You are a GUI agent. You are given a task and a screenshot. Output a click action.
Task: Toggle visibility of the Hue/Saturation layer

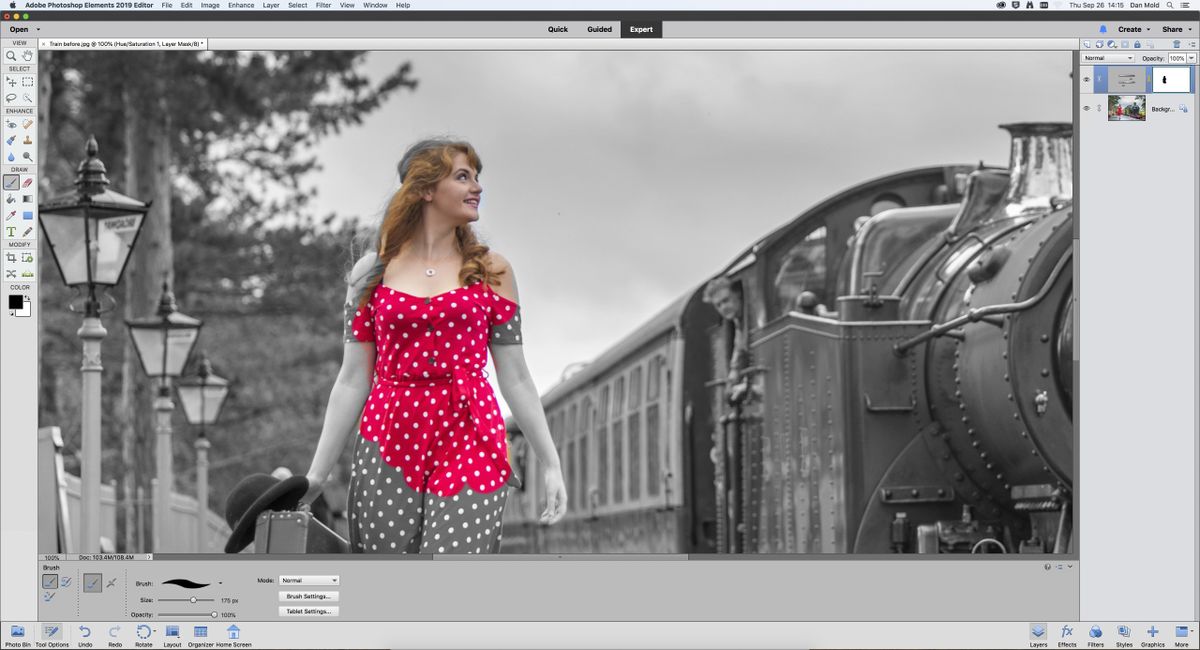pyautogui.click(x=1085, y=79)
